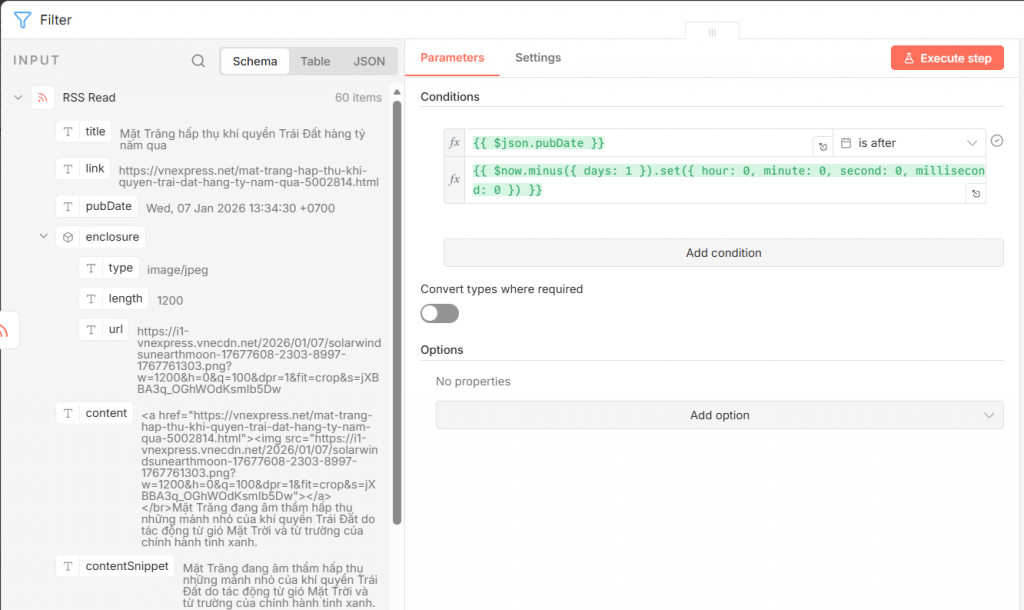The height and width of the screenshot is (610, 1024).
Task: Click the fx icon beside $now.minus expression
Action: coord(454,180)
